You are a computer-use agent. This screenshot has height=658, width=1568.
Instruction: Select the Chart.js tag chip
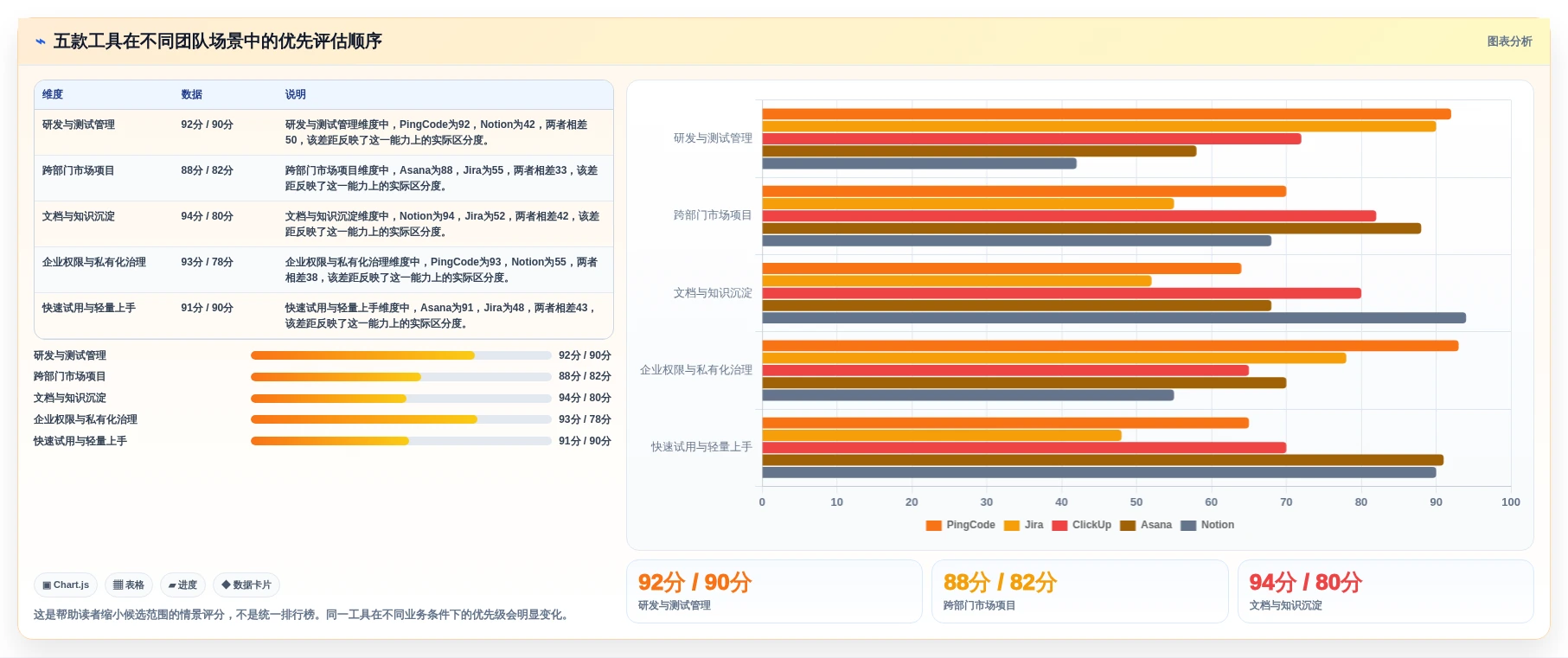click(x=66, y=585)
